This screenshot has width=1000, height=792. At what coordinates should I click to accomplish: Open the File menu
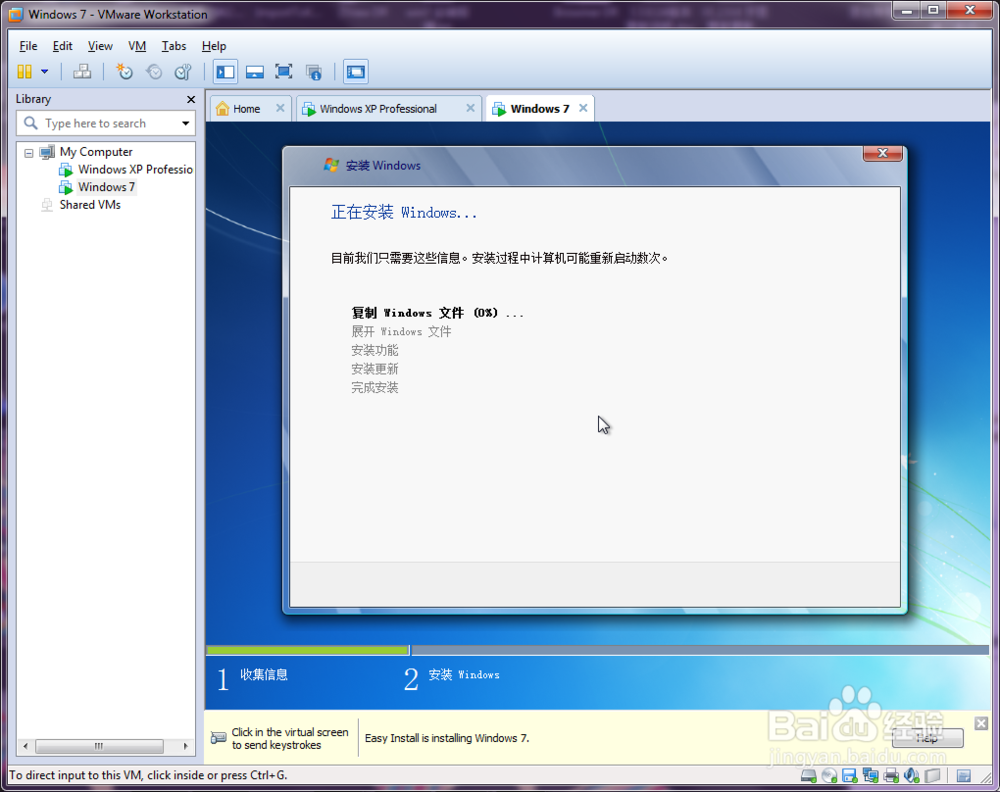[x=28, y=46]
